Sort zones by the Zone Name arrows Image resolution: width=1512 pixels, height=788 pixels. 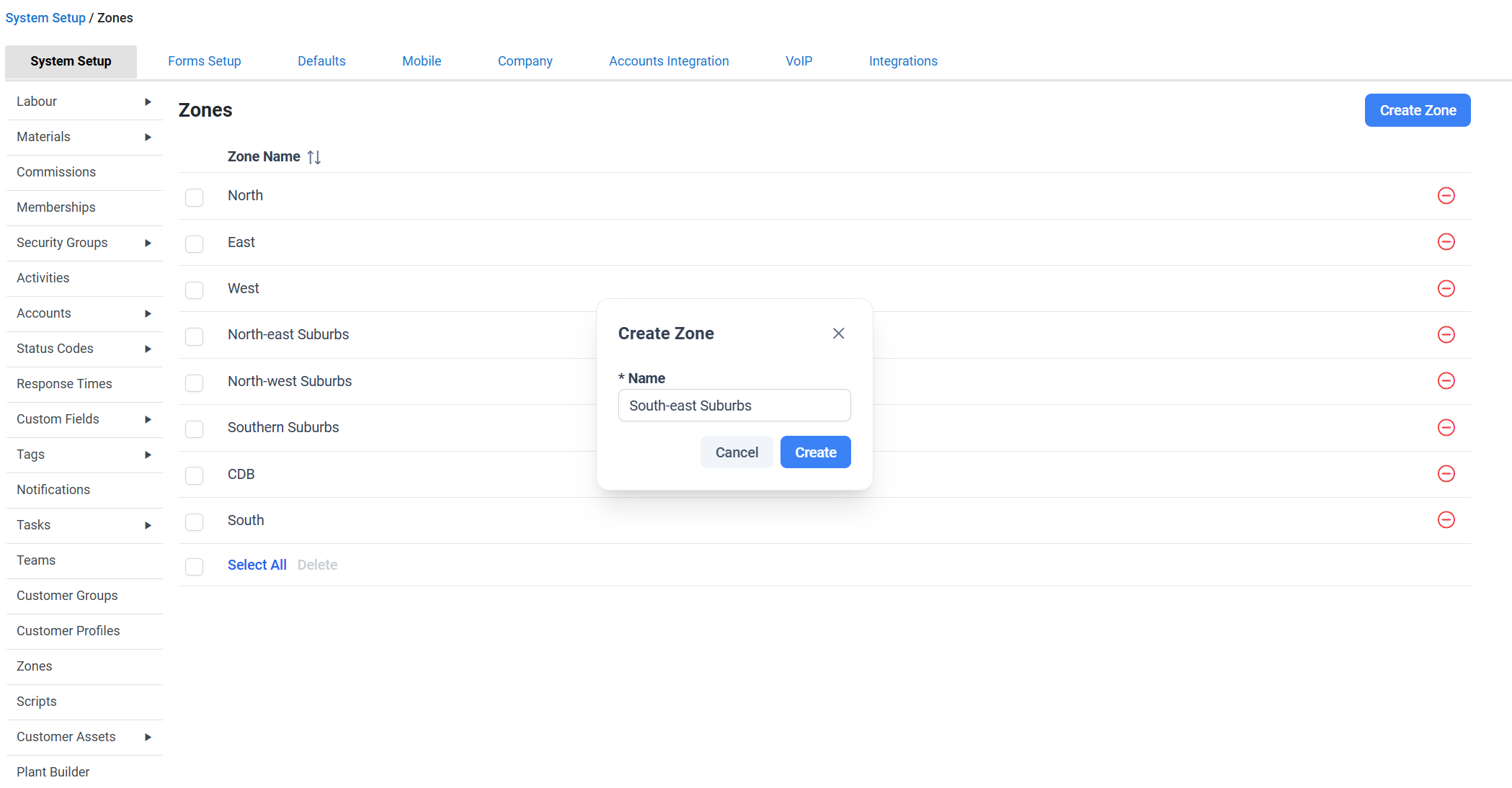pyautogui.click(x=313, y=157)
